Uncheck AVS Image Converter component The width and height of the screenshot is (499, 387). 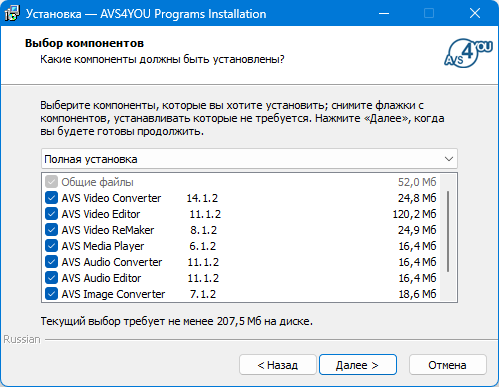[x=51, y=294]
